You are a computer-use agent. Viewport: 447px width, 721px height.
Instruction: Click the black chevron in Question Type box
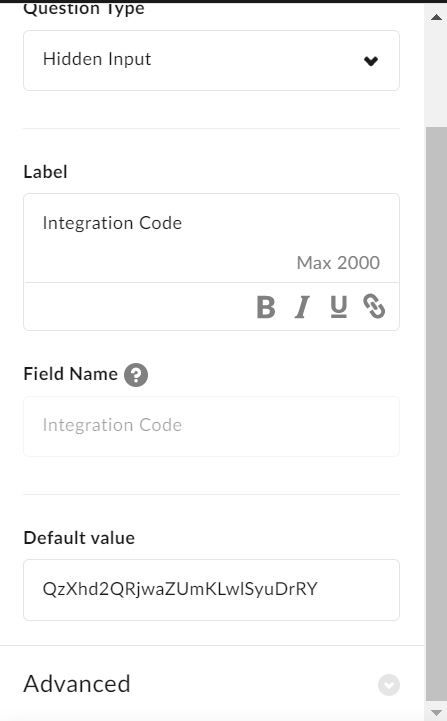pos(371,61)
